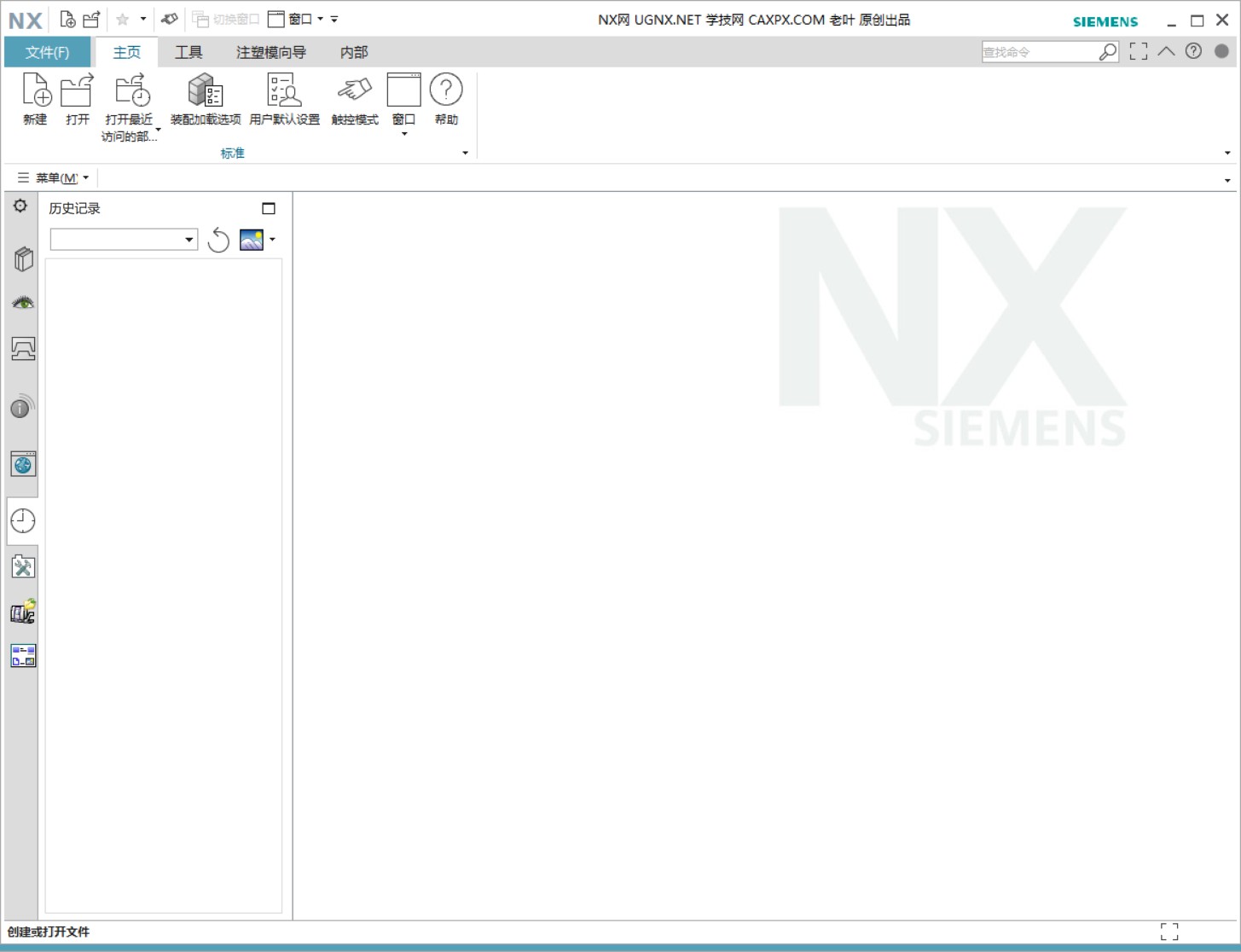Open the history filter combo box
The width and height of the screenshot is (1241, 952).
(124, 240)
